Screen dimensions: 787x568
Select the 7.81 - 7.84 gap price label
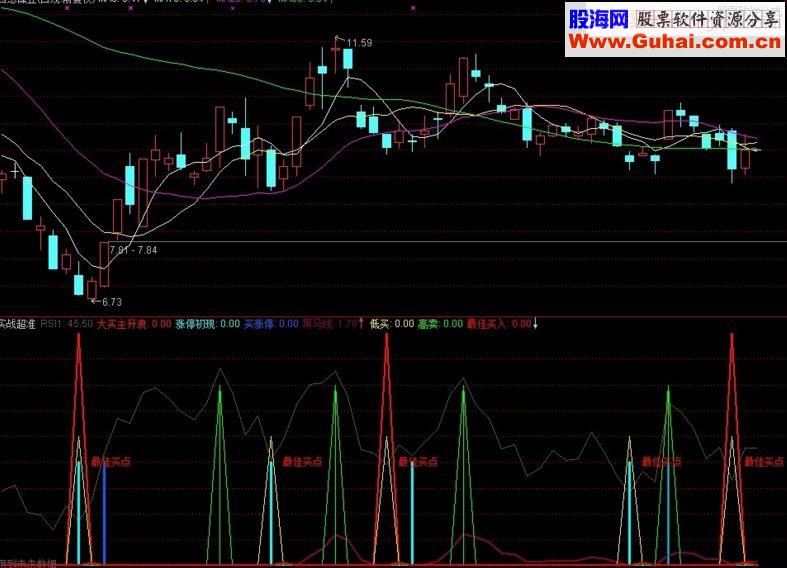pos(133,250)
